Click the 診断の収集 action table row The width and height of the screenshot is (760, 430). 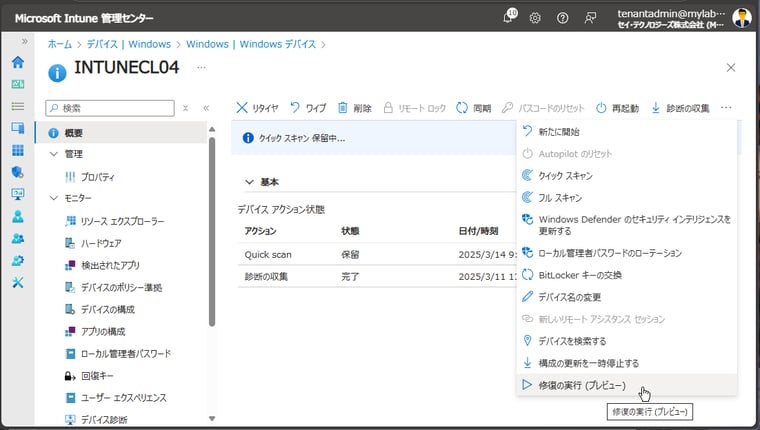(x=378, y=276)
